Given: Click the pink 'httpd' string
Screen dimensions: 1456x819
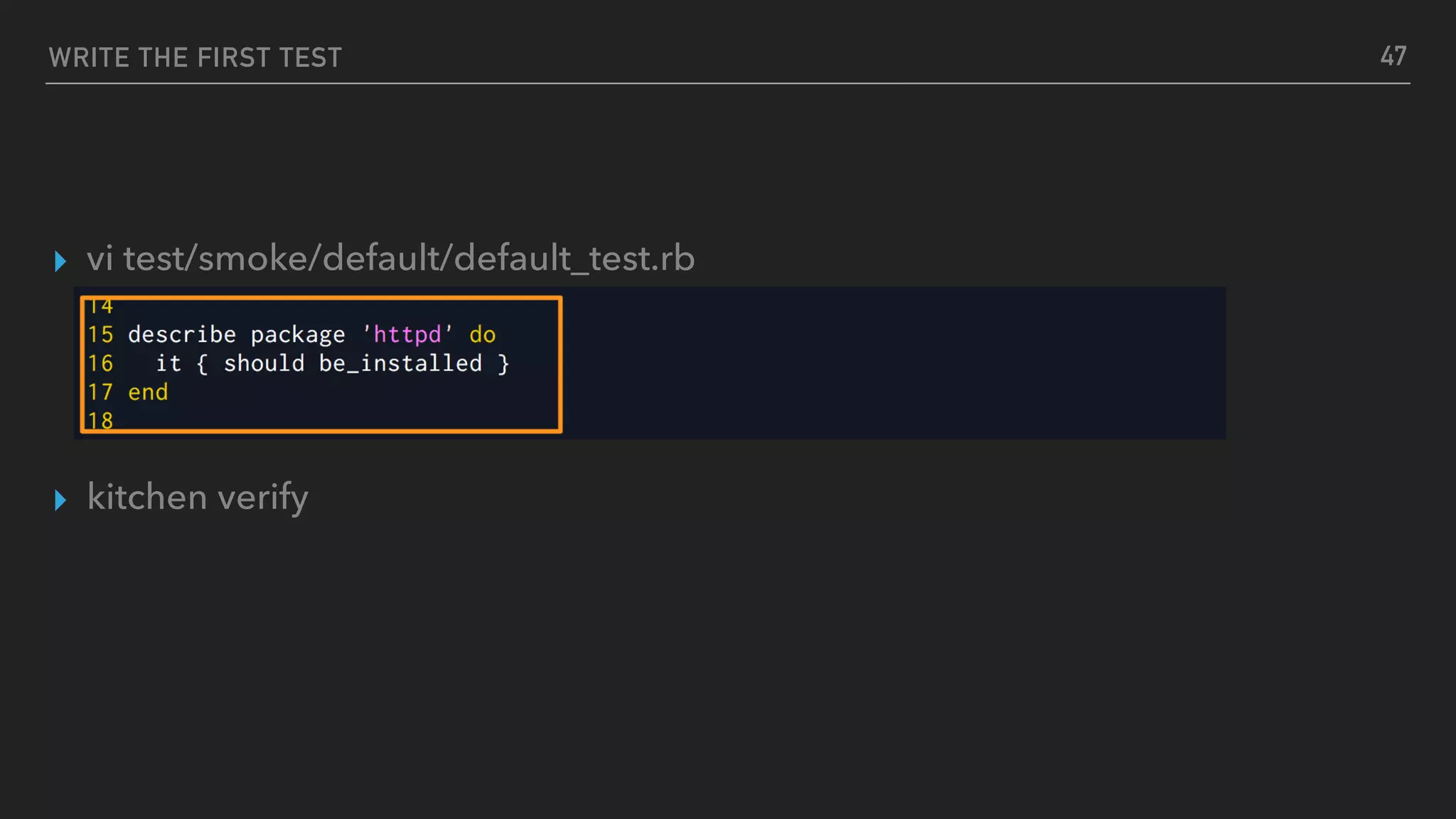Looking at the screenshot, I should pyautogui.click(x=407, y=334).
